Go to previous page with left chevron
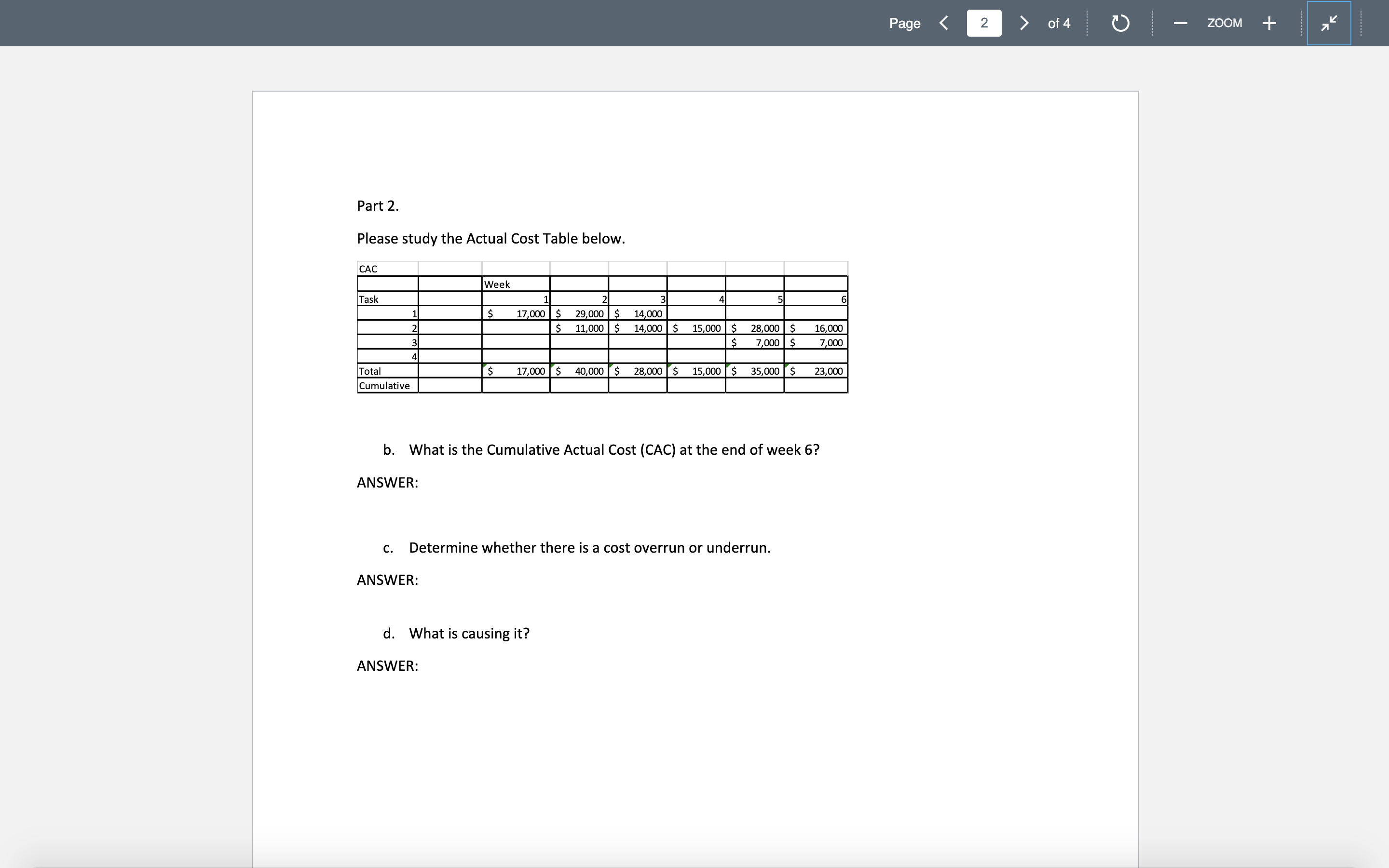 943,23
